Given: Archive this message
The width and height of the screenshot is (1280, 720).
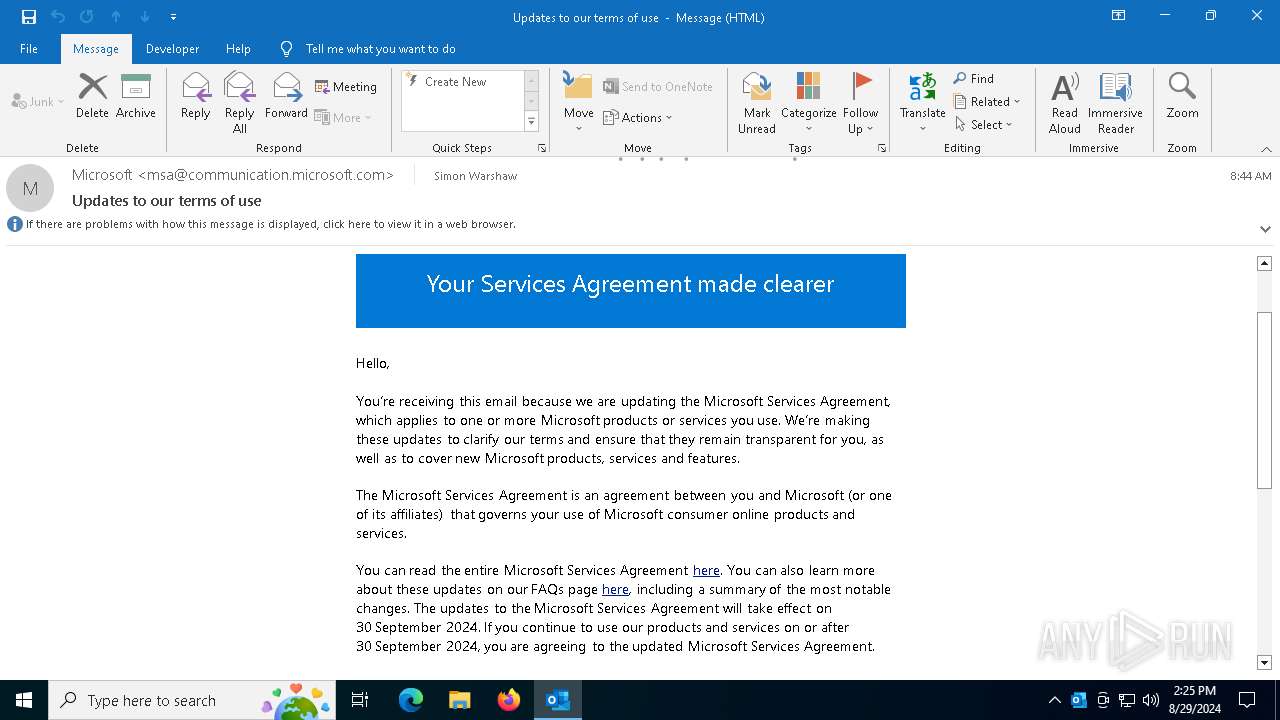Looking at the screenshot, I should [136, 96].
